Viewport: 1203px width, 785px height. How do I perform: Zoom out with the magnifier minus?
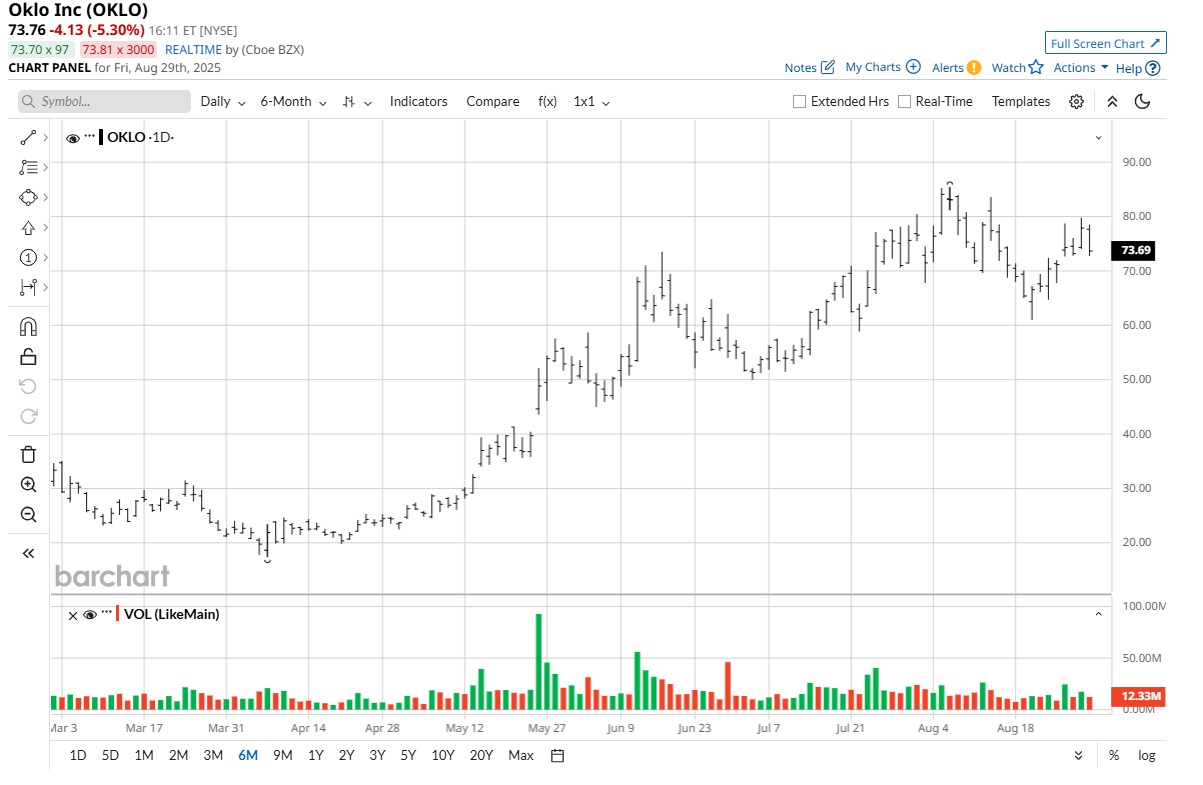[28, 514]
